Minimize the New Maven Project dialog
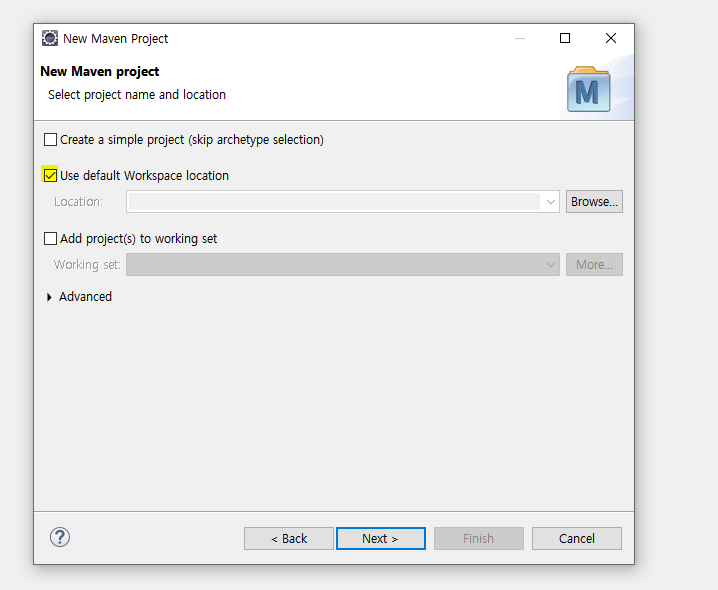 (x=520, y=38)
